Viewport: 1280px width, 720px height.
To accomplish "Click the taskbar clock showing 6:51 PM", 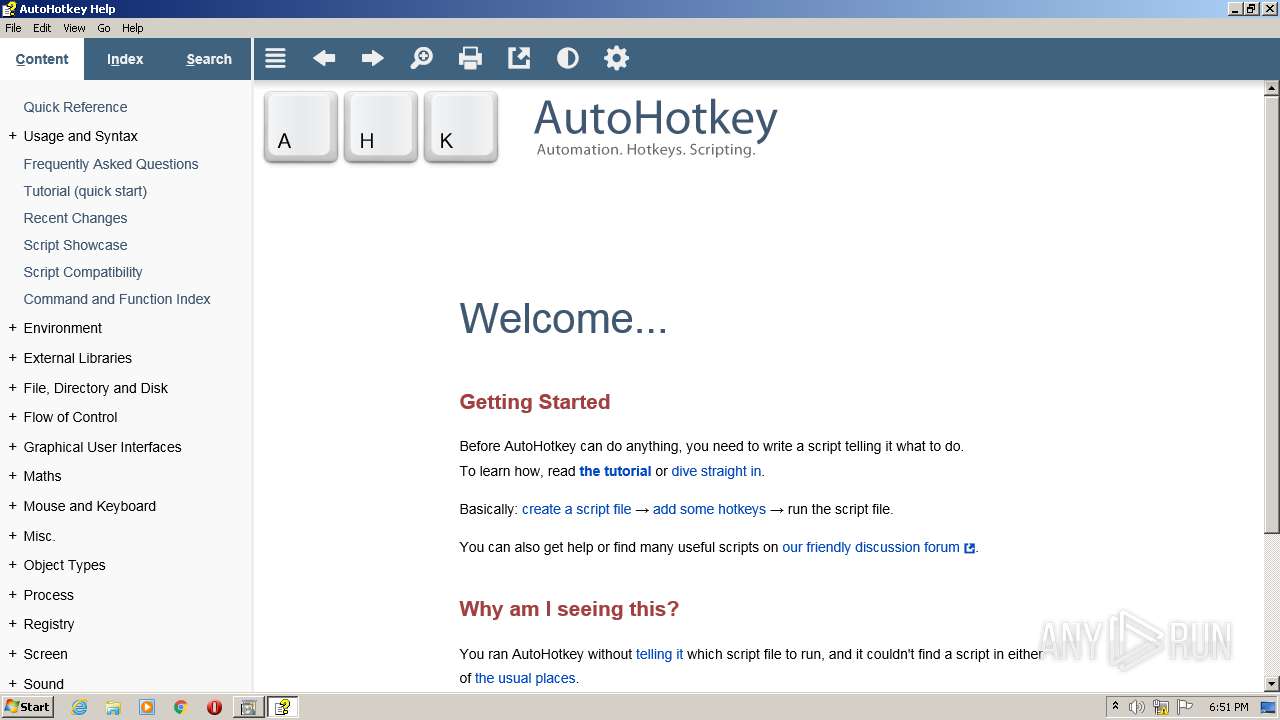I will pos(1229,707).
